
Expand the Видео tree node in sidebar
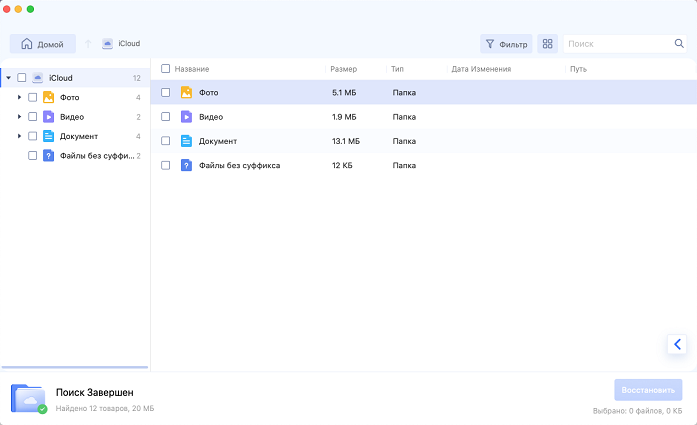tap(19, 117)
